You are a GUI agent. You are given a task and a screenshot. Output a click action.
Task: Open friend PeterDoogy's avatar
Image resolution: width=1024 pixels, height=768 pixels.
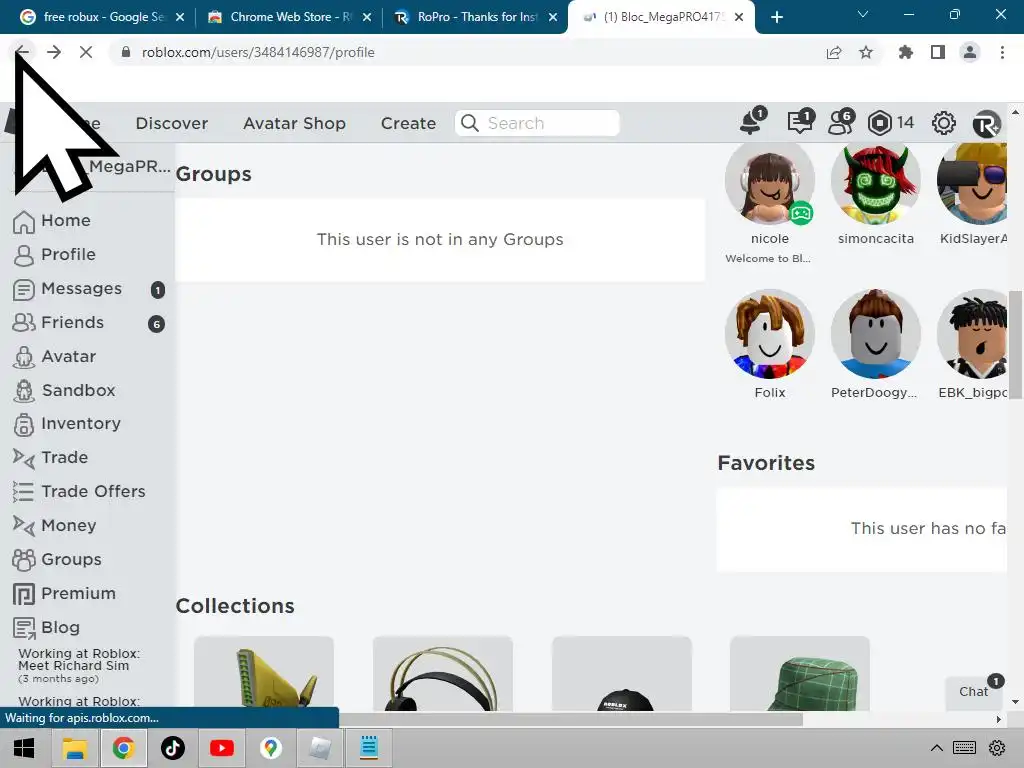click(x=876, y=334)
